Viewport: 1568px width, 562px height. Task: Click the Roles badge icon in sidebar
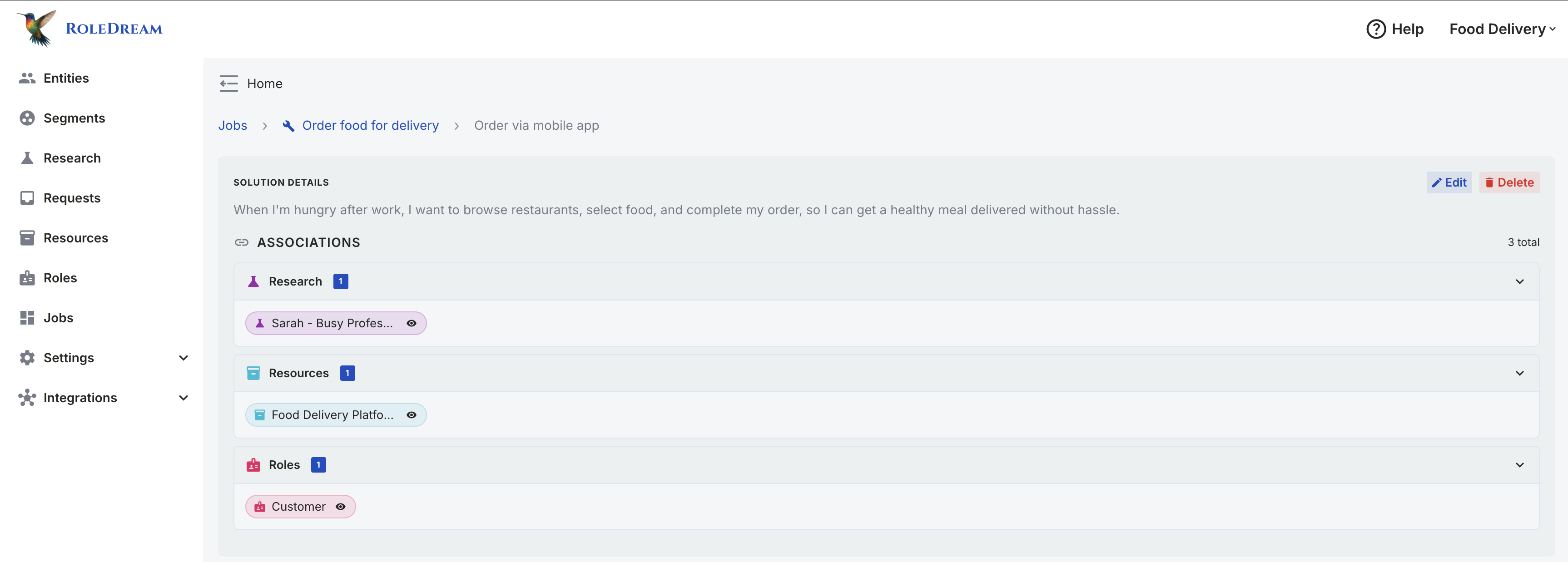27,278
